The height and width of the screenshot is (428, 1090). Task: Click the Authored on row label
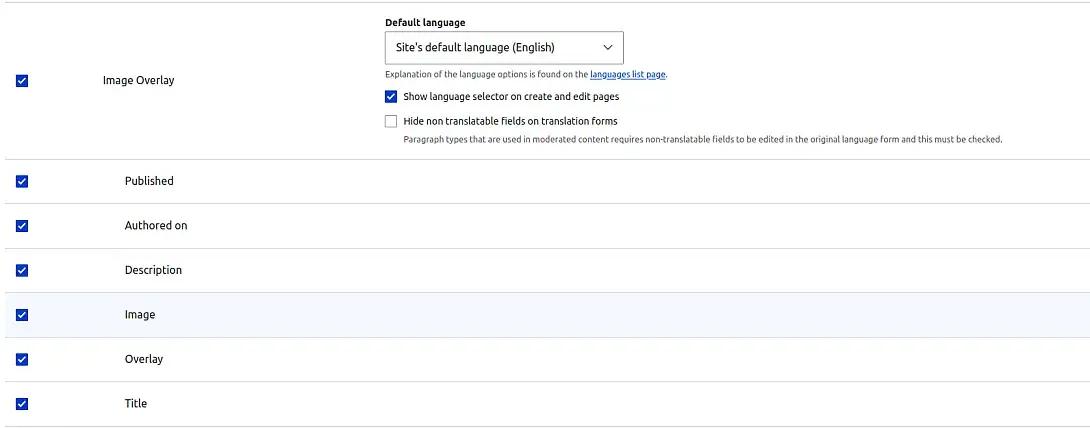(156, 225)
